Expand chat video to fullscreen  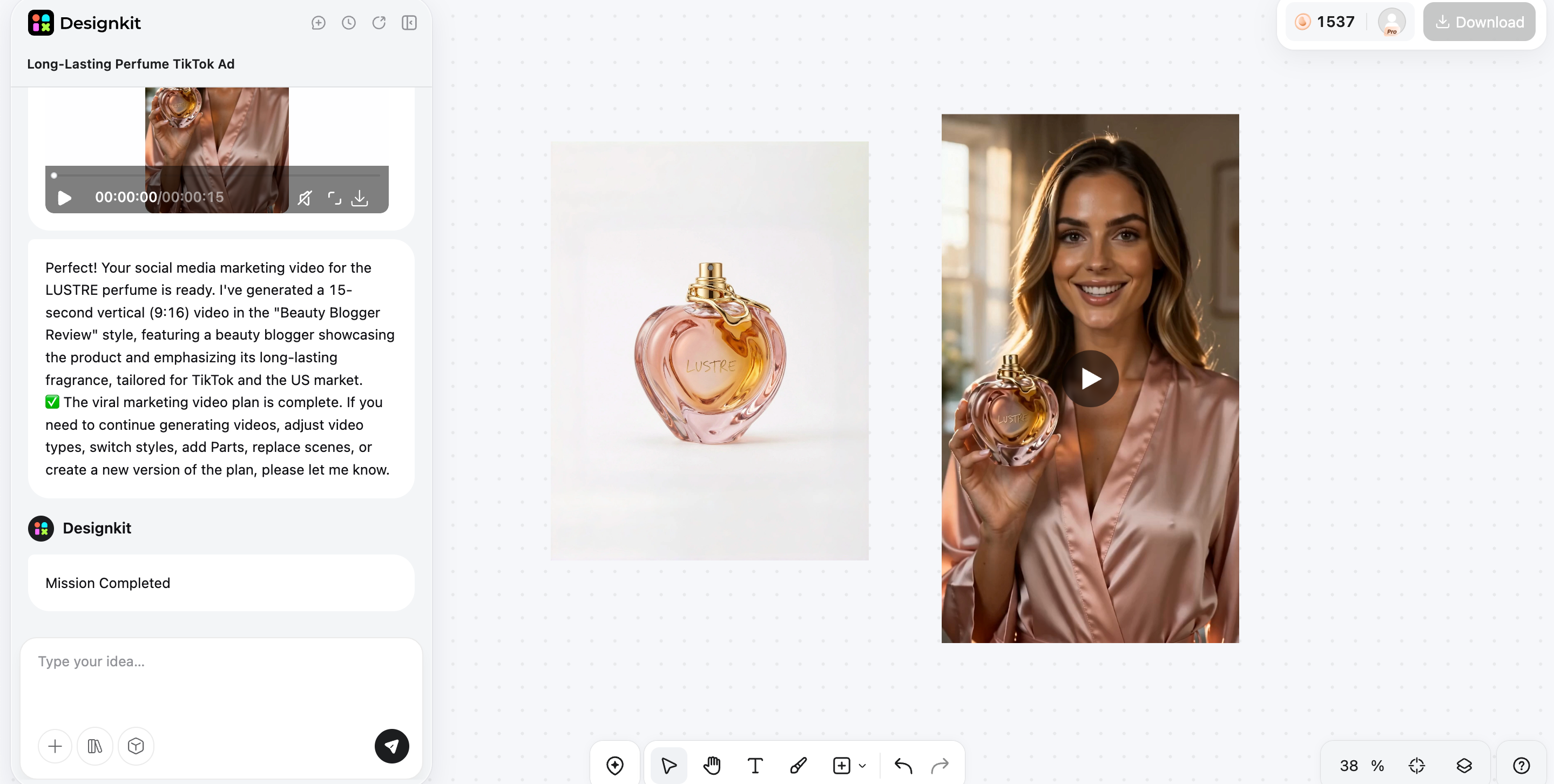tap(334, 198)
